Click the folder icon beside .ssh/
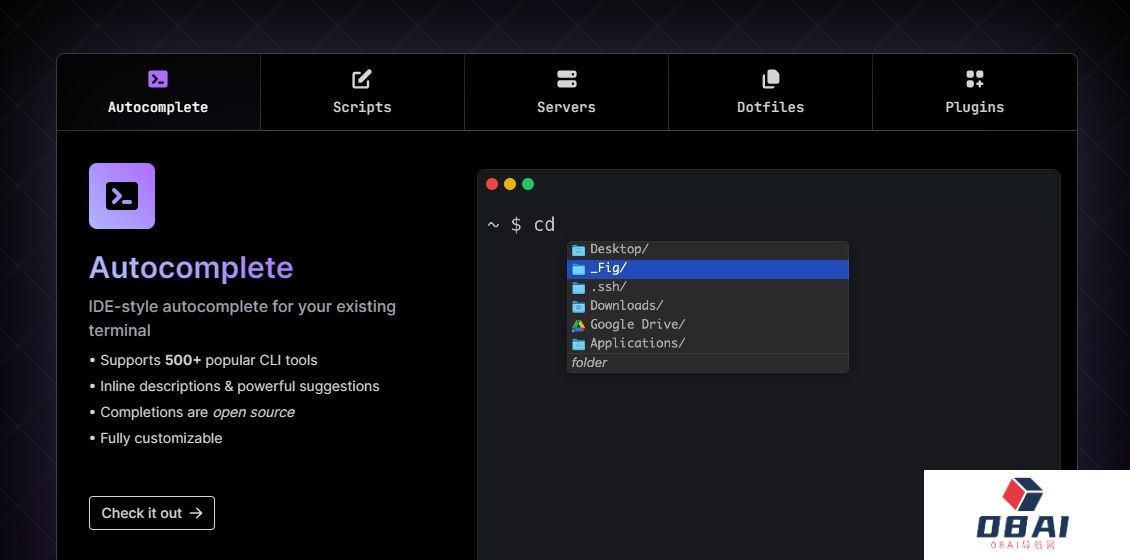This screenshot has width=1130, height=560. [578, 288]
